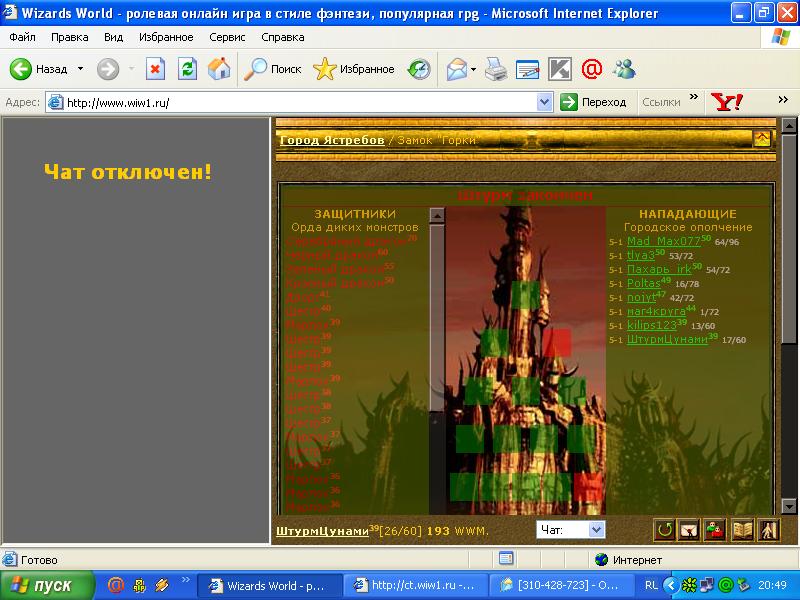Screen dimensions: 800x600
Task: Expand the toolbar overflow chevron after Yahoo
Action: pyautogui.click(x=783, y=99)
